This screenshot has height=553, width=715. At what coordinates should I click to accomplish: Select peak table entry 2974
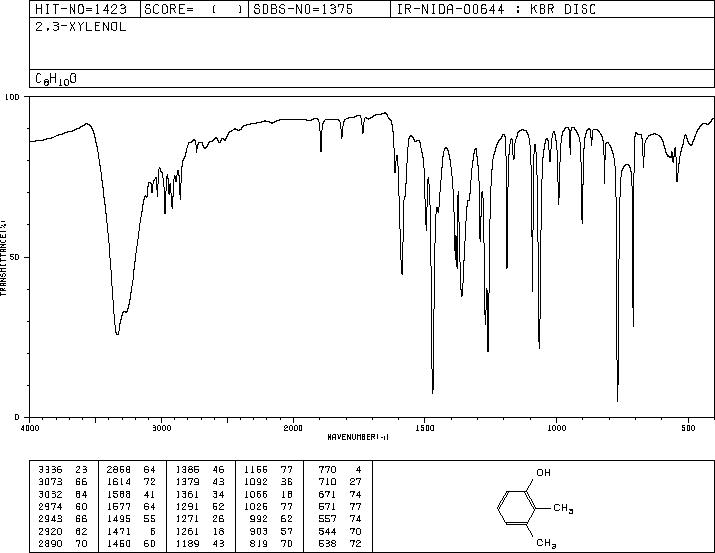pos(49,506)
